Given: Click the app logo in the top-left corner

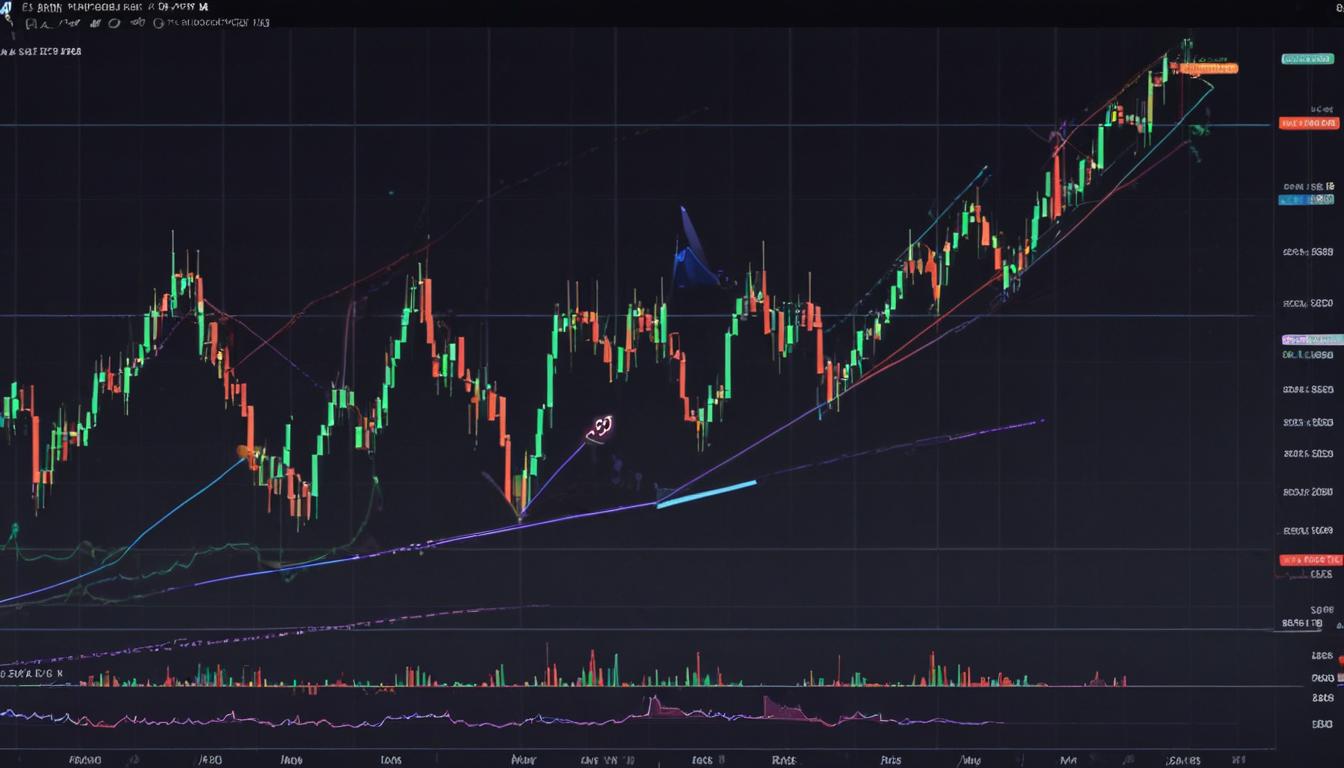Looking at the screenshot, I should [8, 8].
